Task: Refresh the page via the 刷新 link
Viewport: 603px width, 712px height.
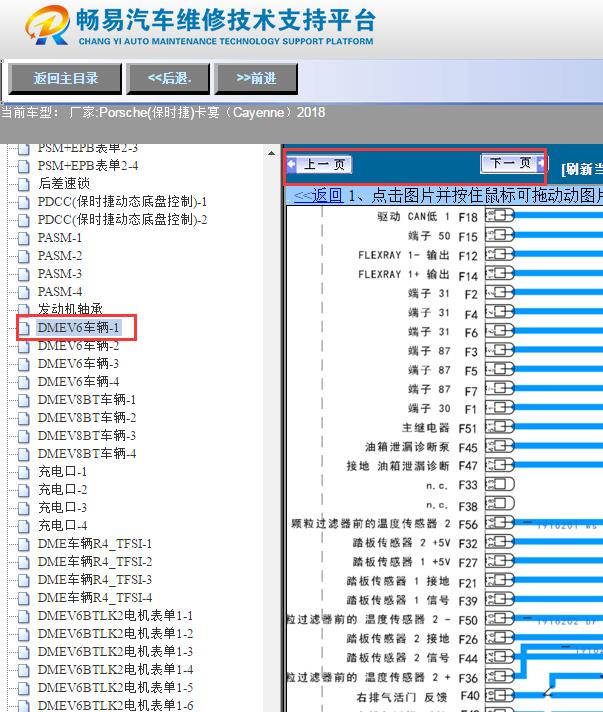Action: (583, 169)
